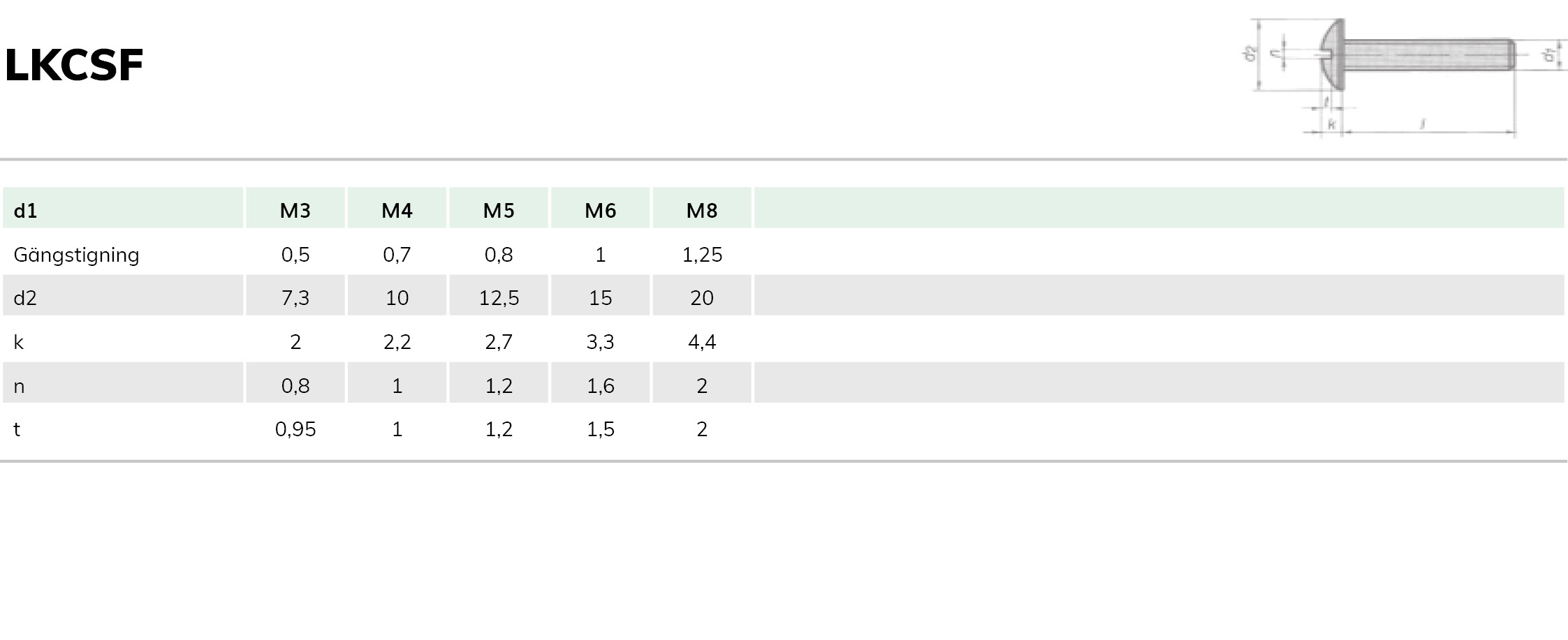The width and height of the screenshot is (1568, 640).
Task: Click the 12,5 value in d2 row
Action: coord(499,298)
